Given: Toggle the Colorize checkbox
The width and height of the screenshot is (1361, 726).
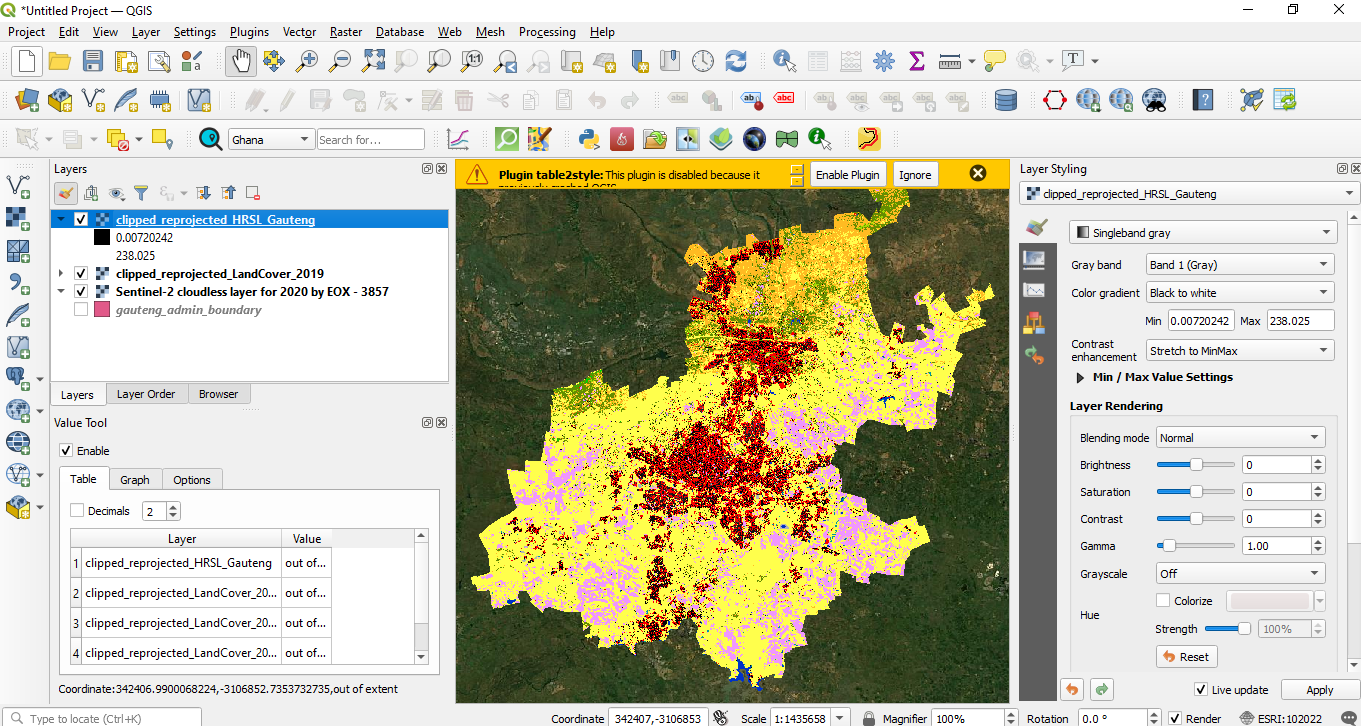Looking at the screenshot, I should (x=1163, y=601).
